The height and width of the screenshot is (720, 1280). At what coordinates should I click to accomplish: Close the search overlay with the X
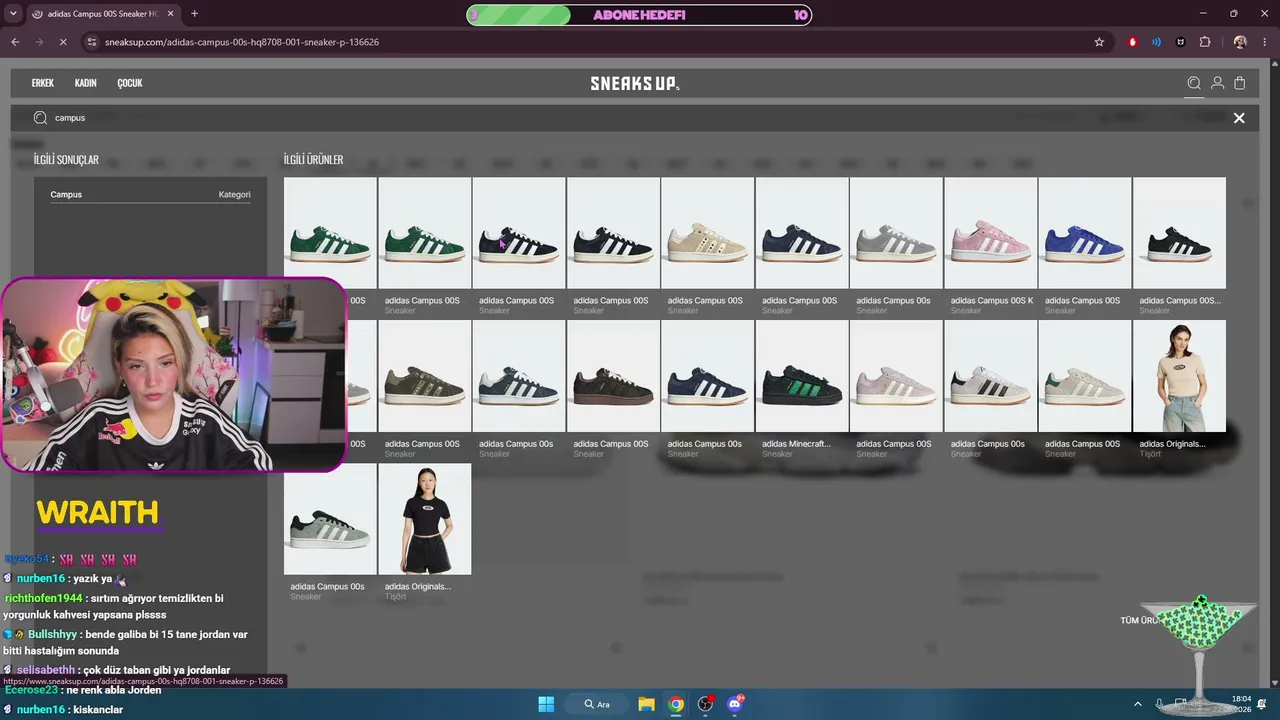tap(1239, 118)
